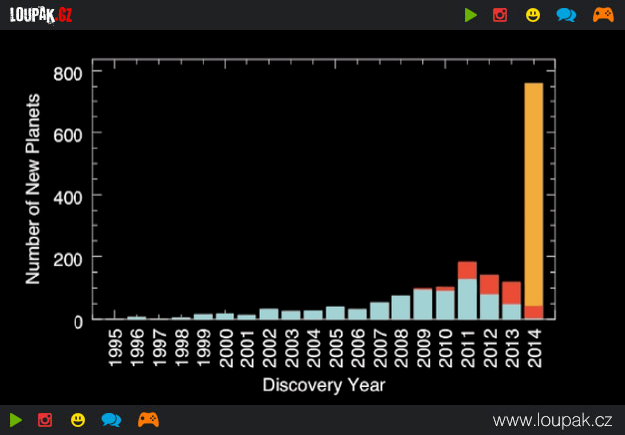Select the light blue 2008 bar

point(401,307)
